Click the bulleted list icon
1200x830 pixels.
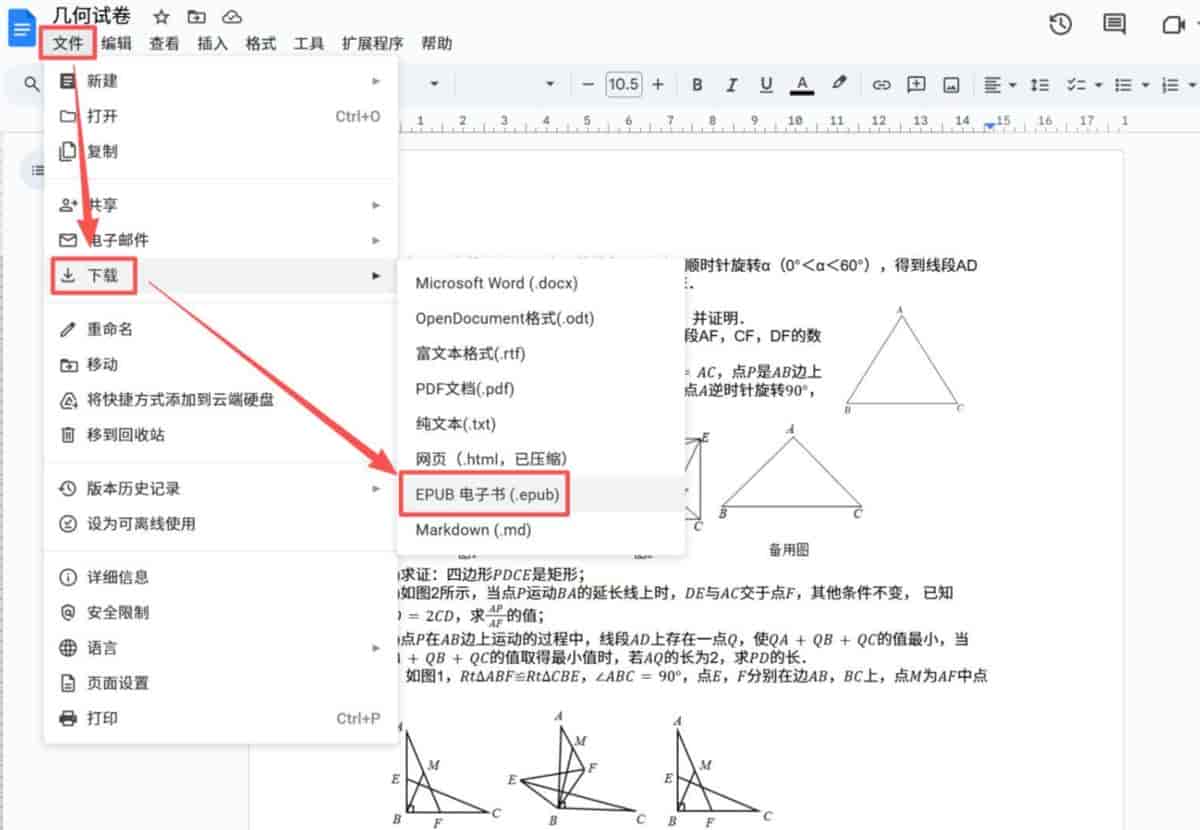tap(1124, 85)
